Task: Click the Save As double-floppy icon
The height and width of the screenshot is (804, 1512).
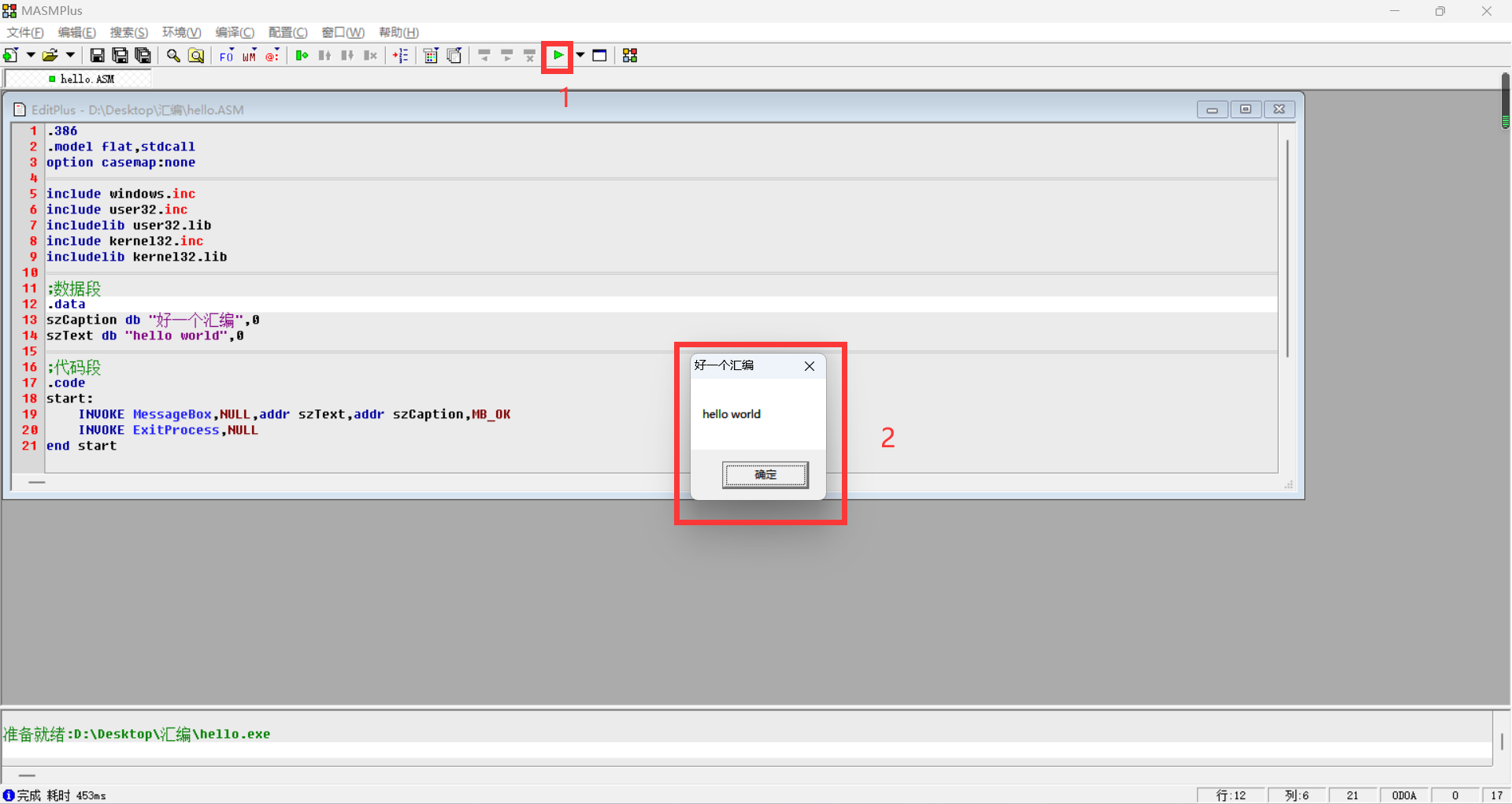Action: (x=120, y=55)
